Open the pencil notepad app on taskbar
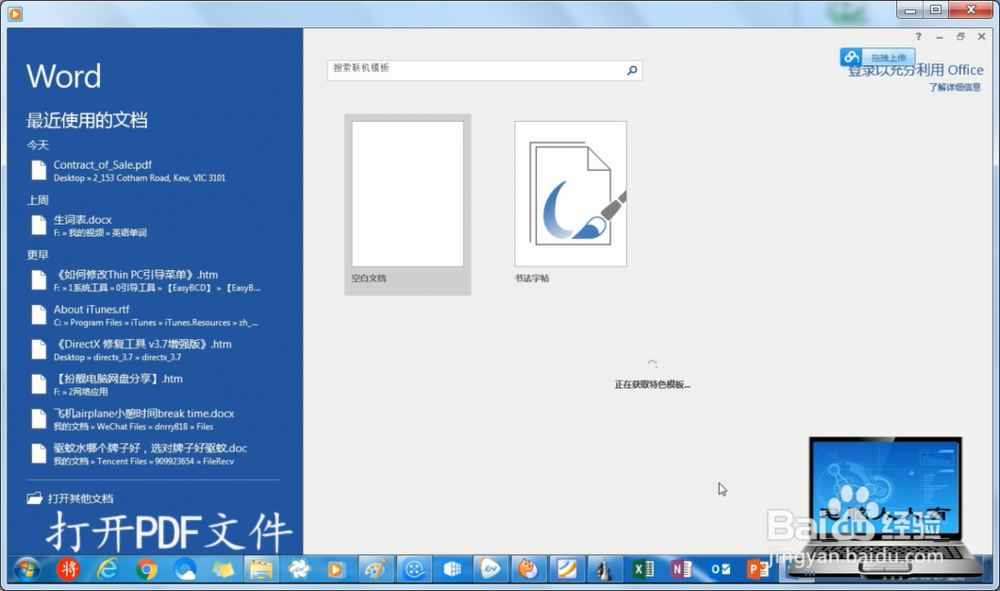The width and height of the screenshot is (1000, 591). (566, 569)
